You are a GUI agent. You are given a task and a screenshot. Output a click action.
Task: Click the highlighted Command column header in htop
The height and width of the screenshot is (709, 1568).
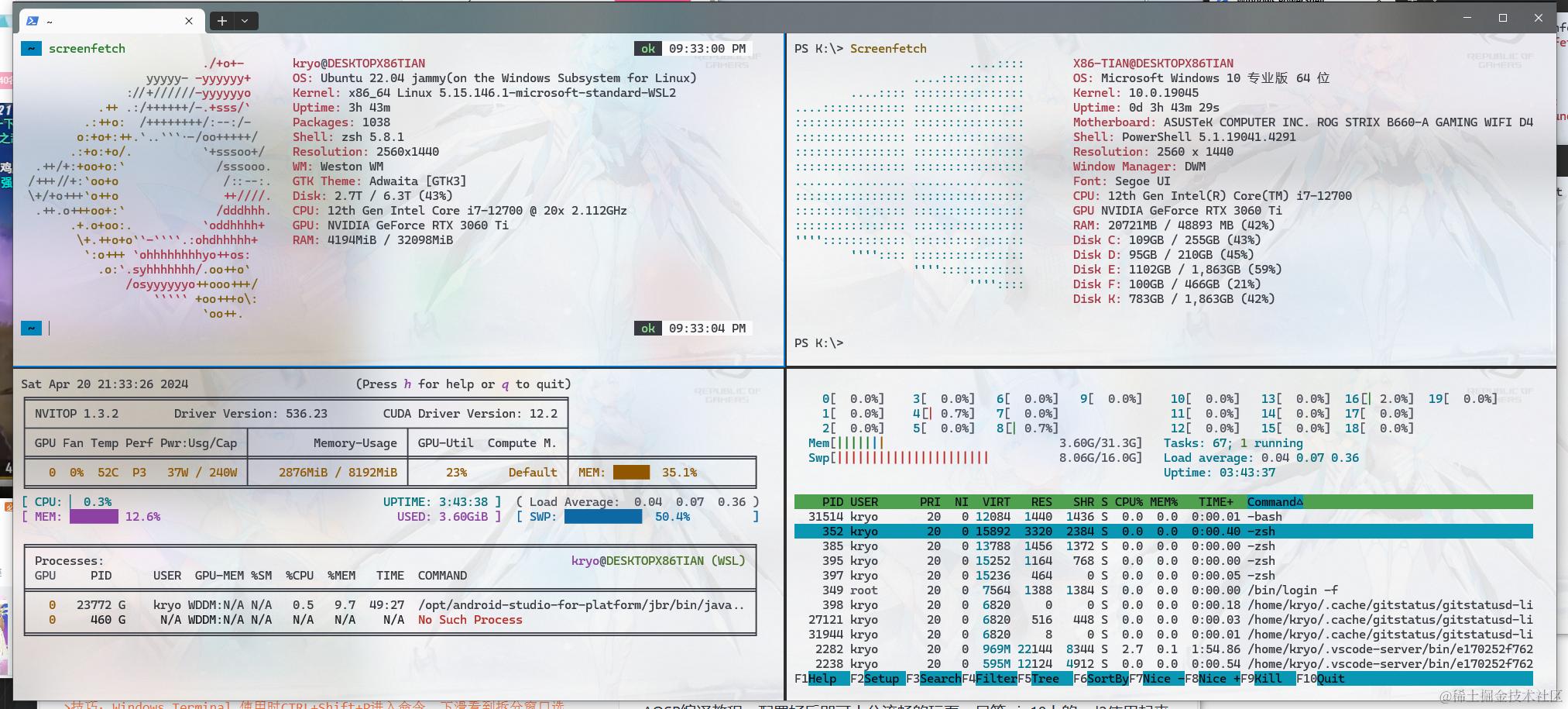1275,502
